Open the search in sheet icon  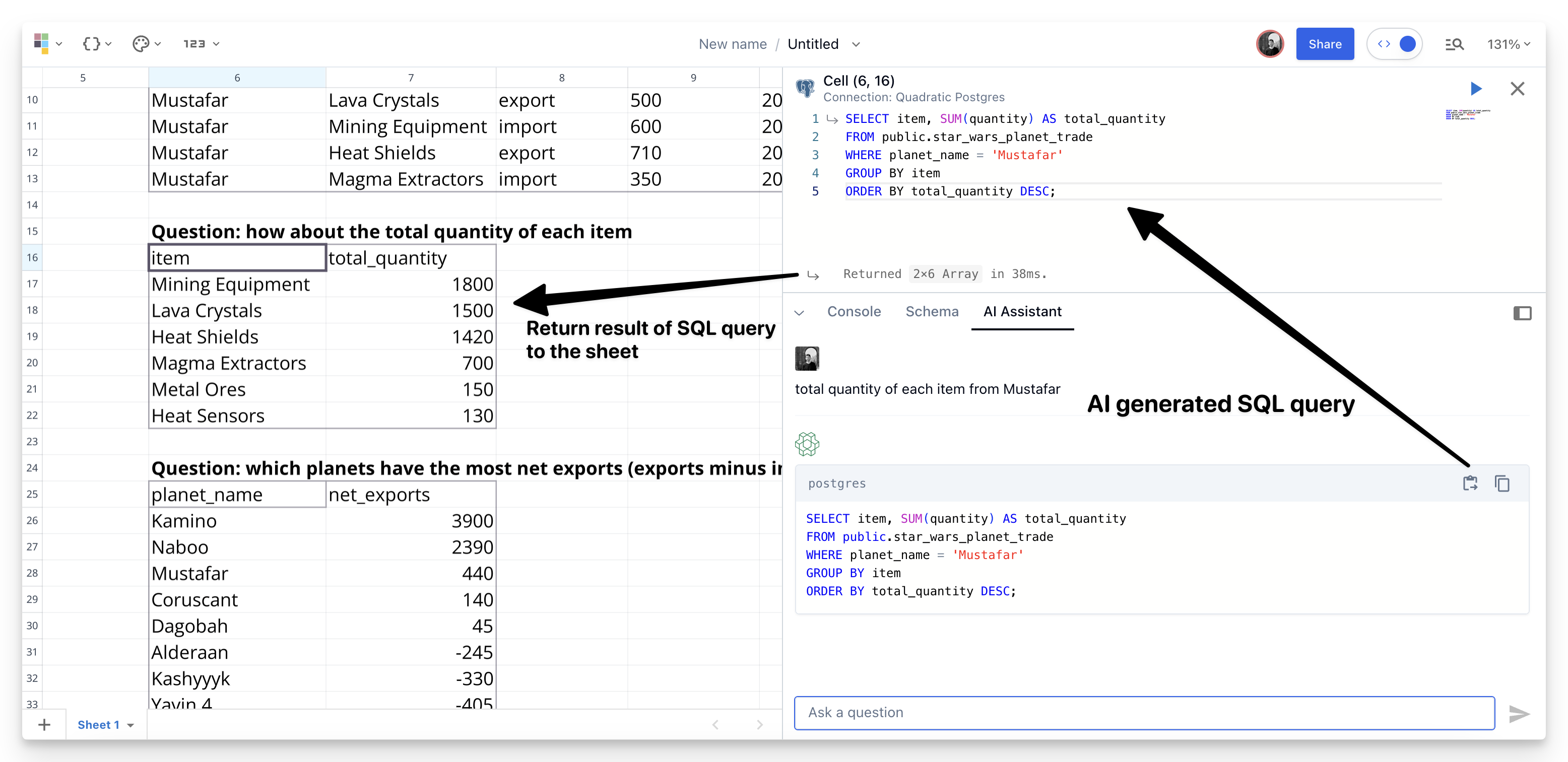(1454, 44)
